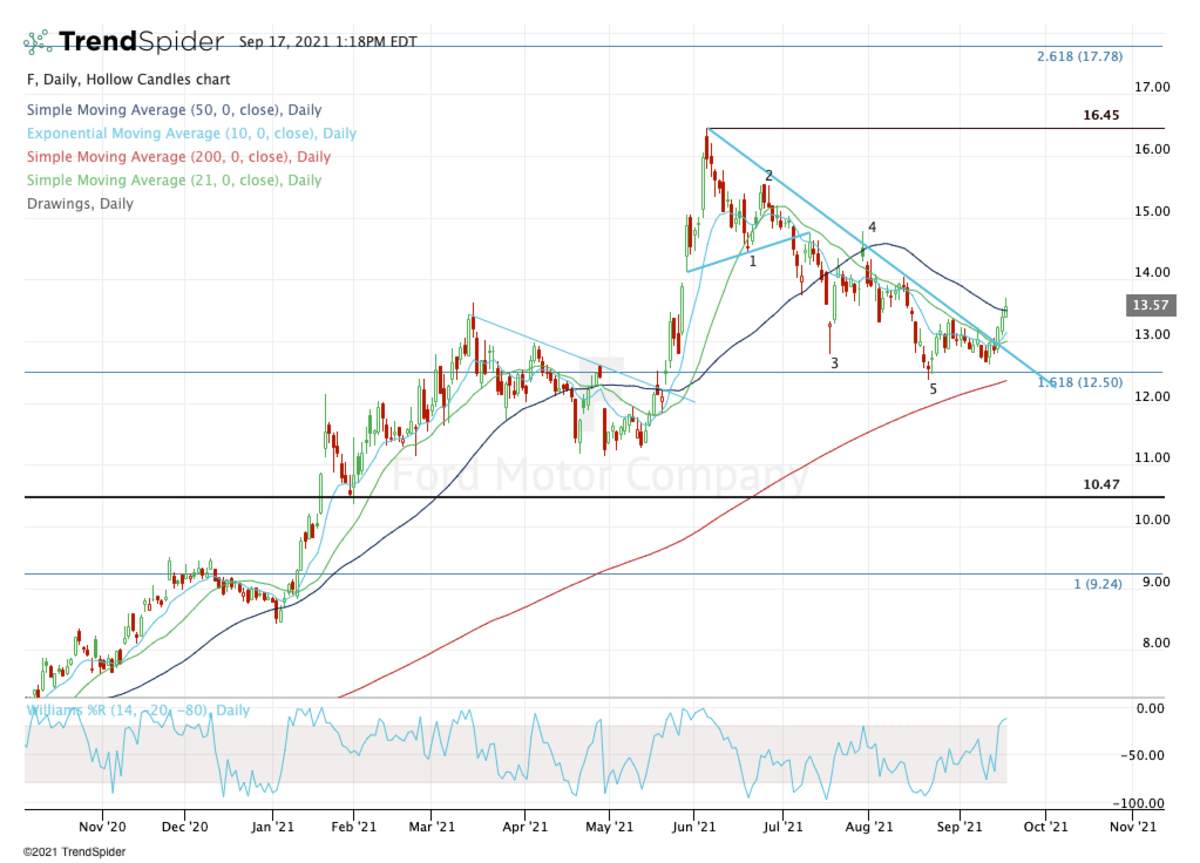The image size is (1200, 863).
Task: Click the TrendSpider brand name text
Action: coord(142,42)
